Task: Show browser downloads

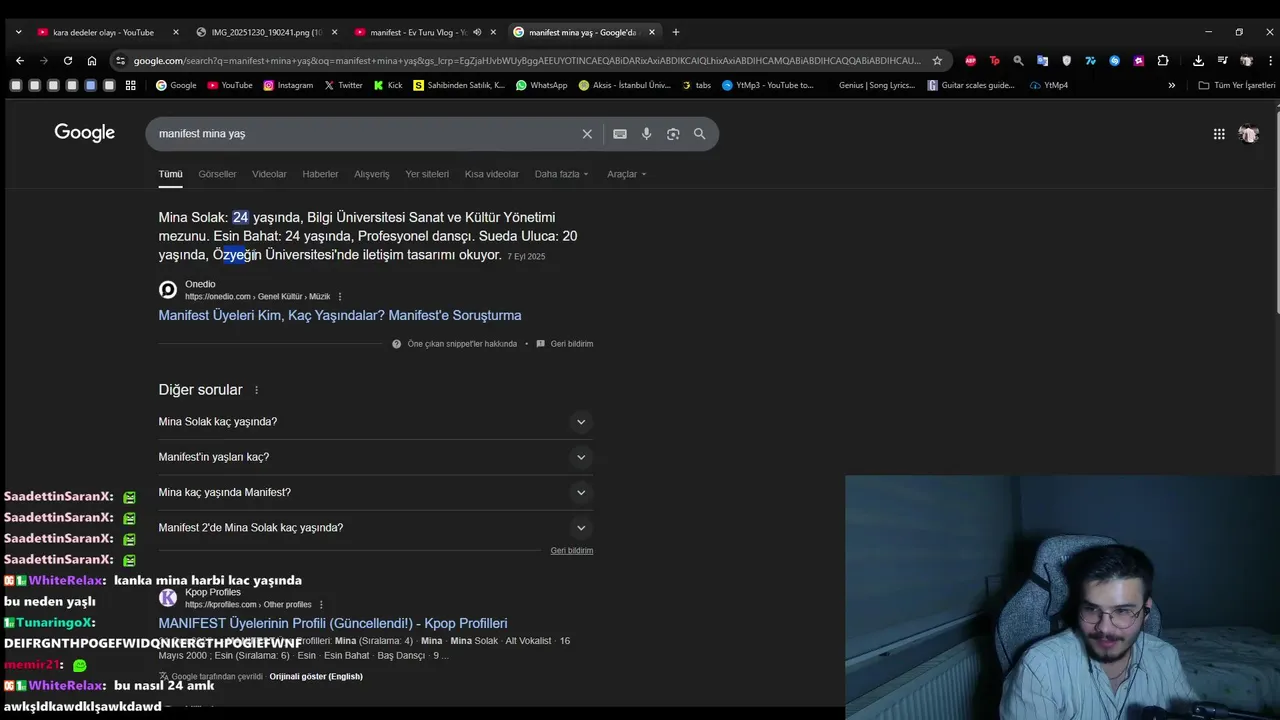Action: [x=1198, y=60]
